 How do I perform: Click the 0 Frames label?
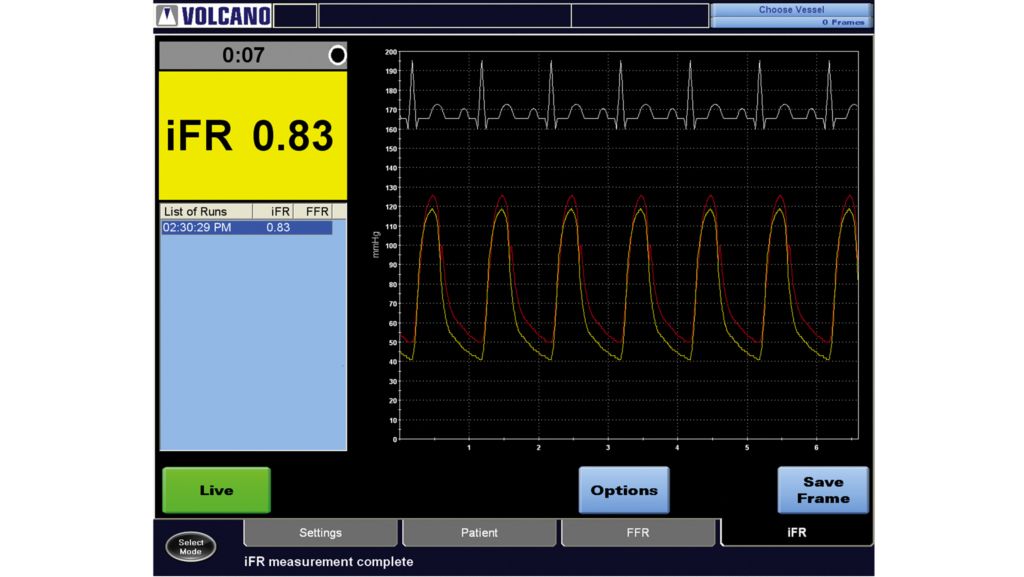(x=842, y=22)
